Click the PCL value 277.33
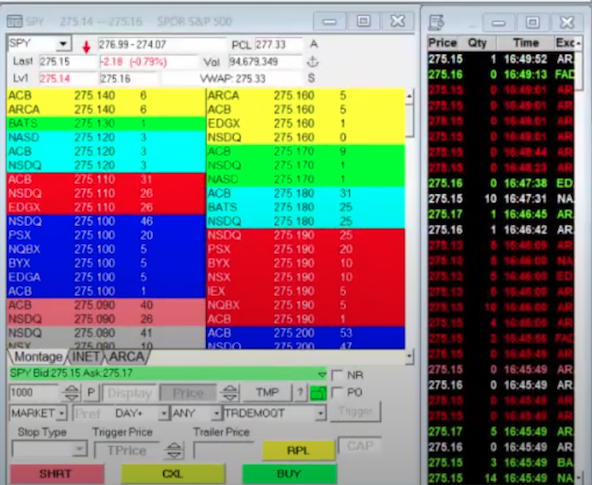Viewport: 592px width, 485px height. [271, 45]
